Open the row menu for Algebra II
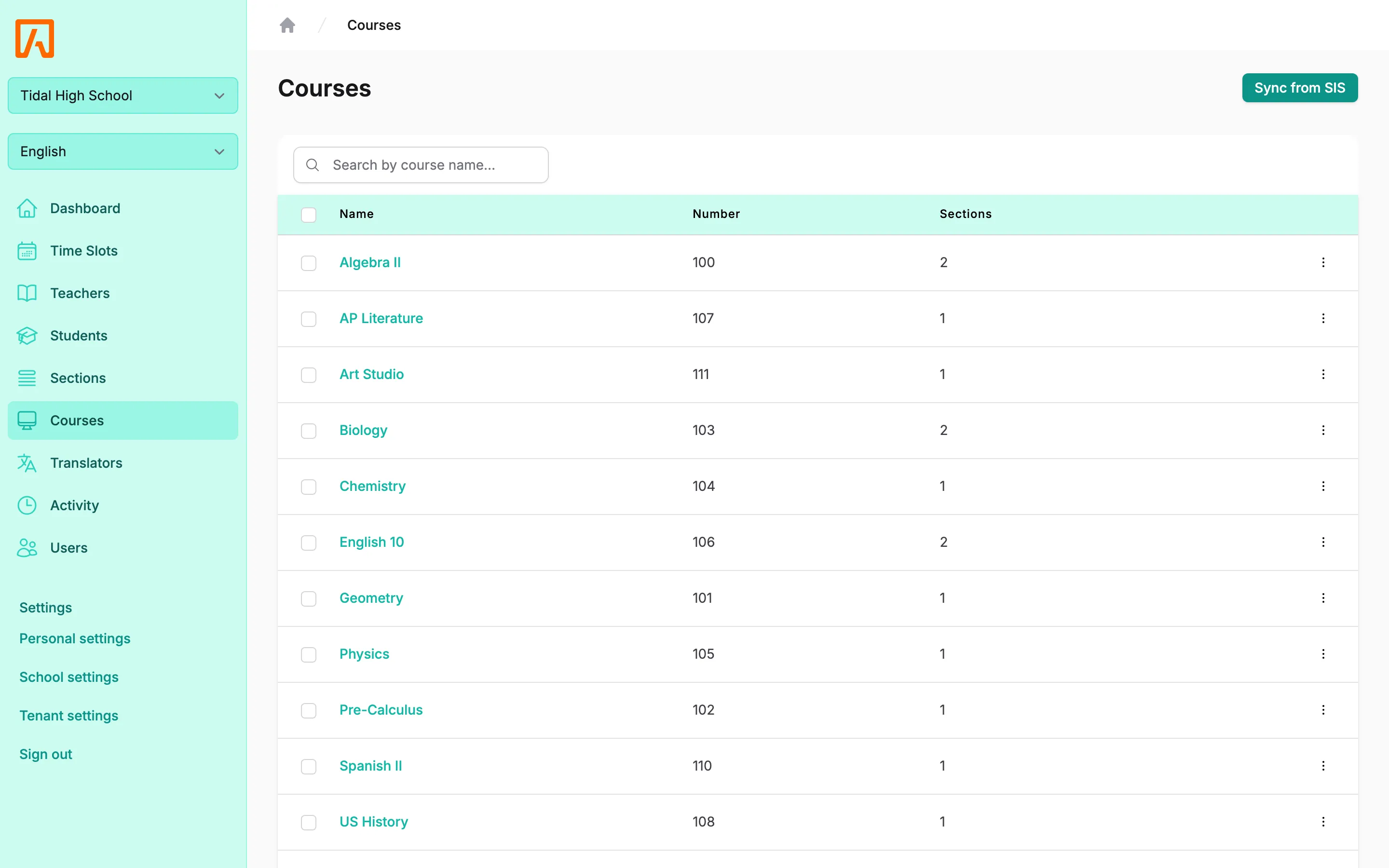This screenshot has height=868, width=1389. click(x=1323, y=262)
